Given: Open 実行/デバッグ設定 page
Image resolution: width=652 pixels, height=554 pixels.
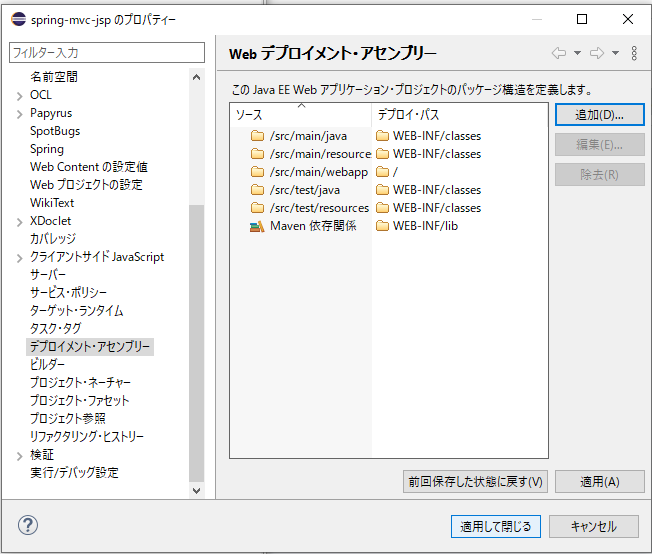Looking at the screenshot, I should click(74, 472).
